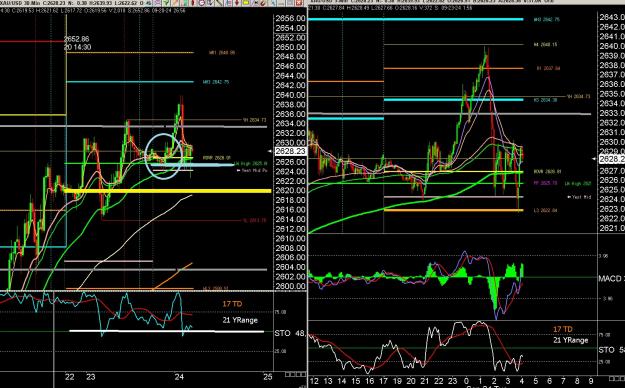Select the cyan horizontal line at top of right chart
Screen dimensions: 625x388
416,19
